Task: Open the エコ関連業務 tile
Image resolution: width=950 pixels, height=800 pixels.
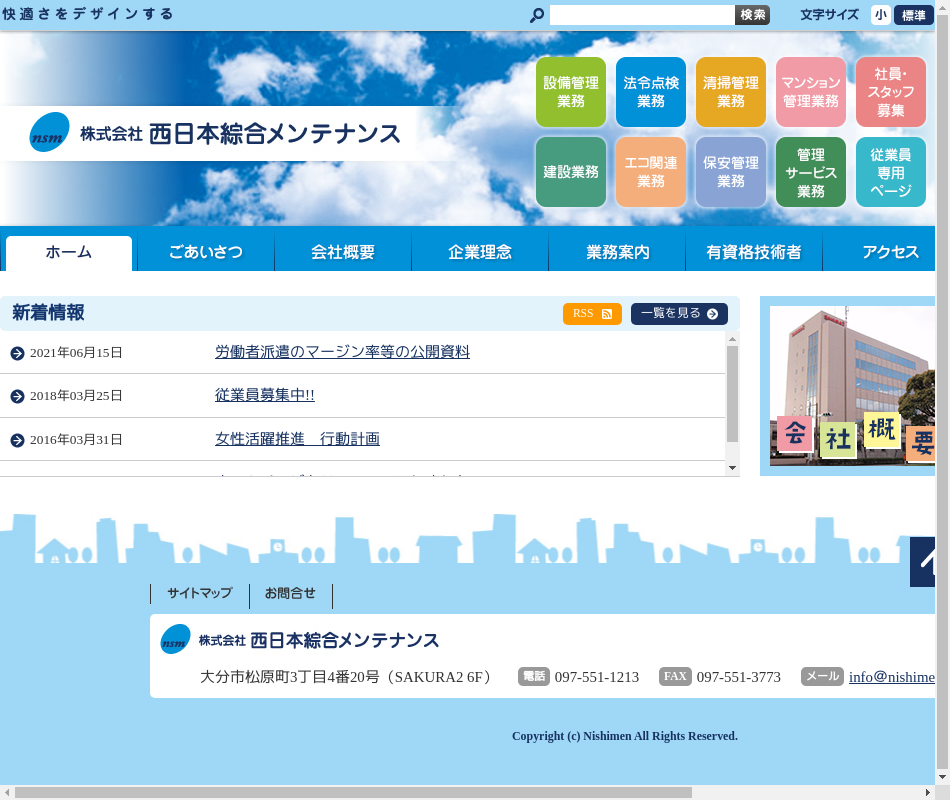Action: [651, 172]
